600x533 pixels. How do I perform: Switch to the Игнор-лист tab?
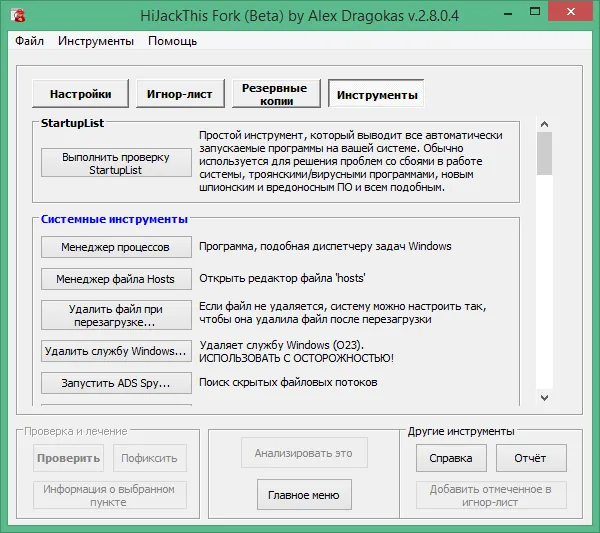pos(180,94)
